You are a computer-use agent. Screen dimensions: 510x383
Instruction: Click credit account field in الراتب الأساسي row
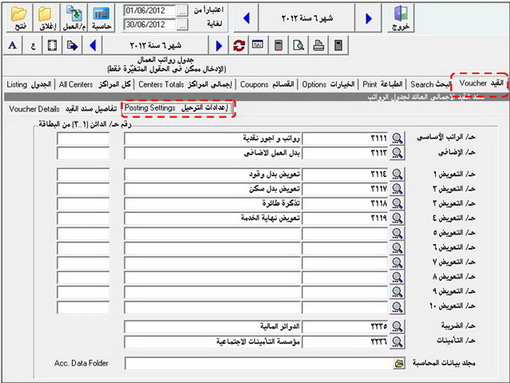click(x=83, y=138)
